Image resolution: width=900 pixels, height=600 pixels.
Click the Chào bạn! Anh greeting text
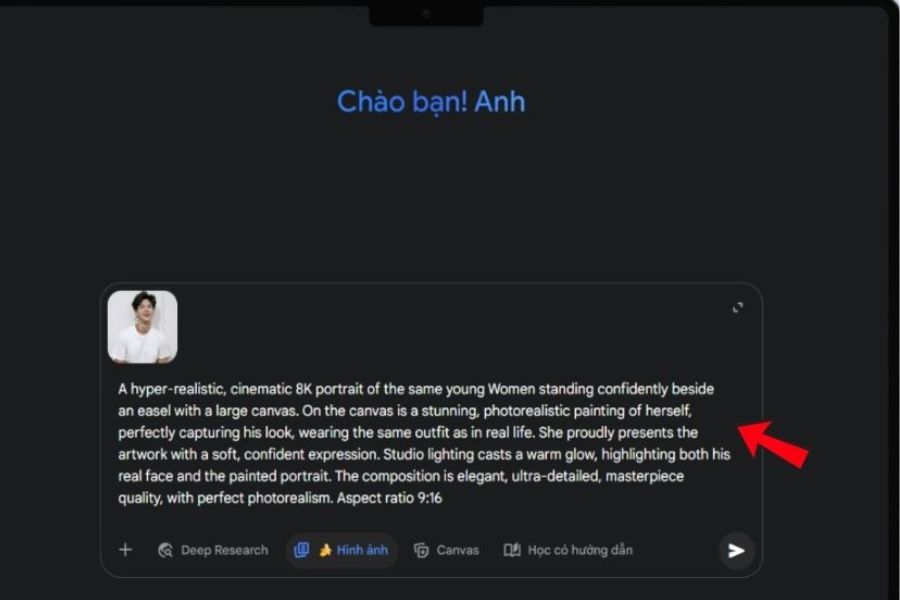click(431, 102)
